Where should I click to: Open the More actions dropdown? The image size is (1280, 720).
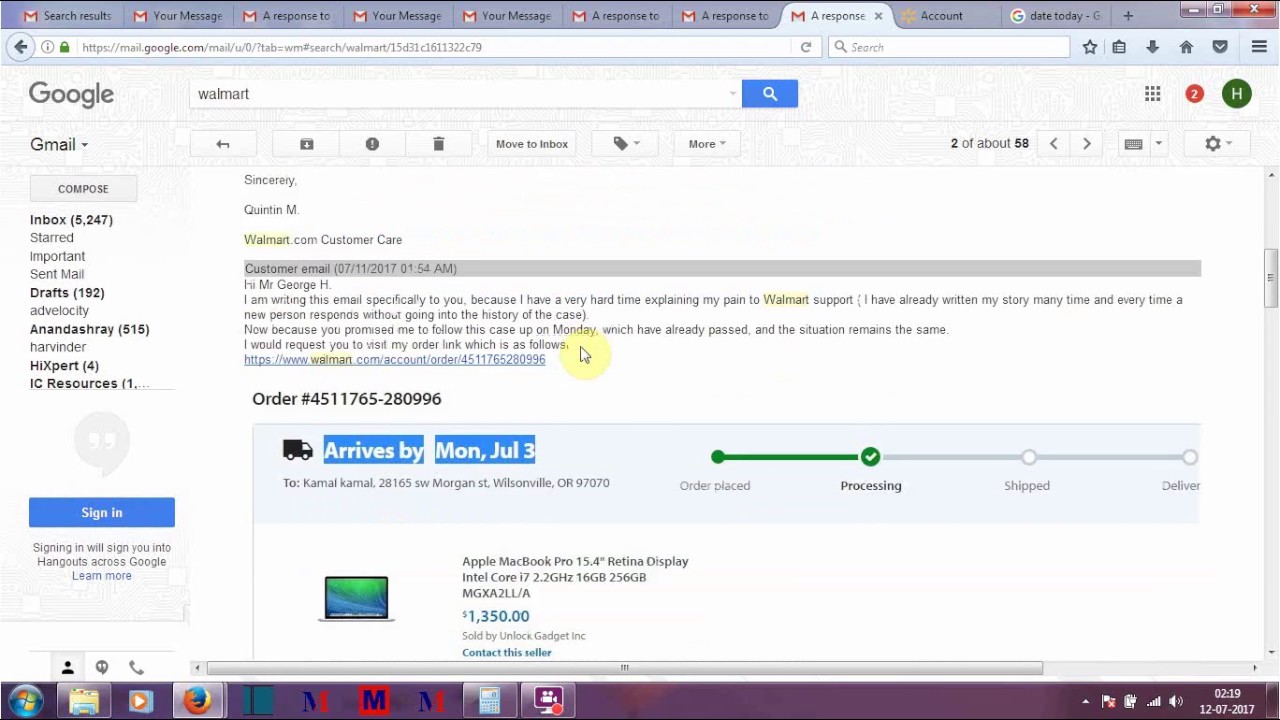707,144
